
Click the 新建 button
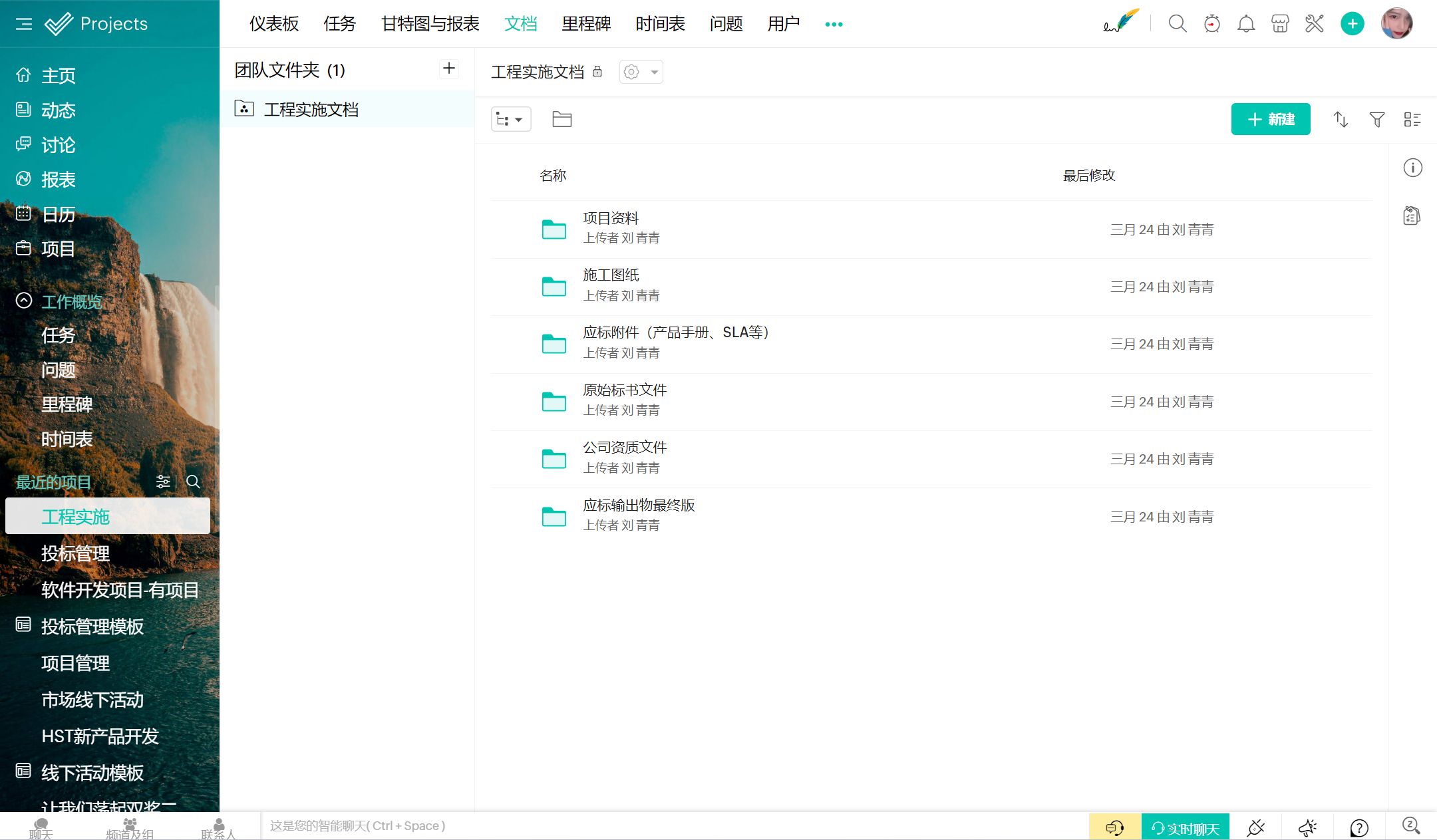[x=1270, y=119]
